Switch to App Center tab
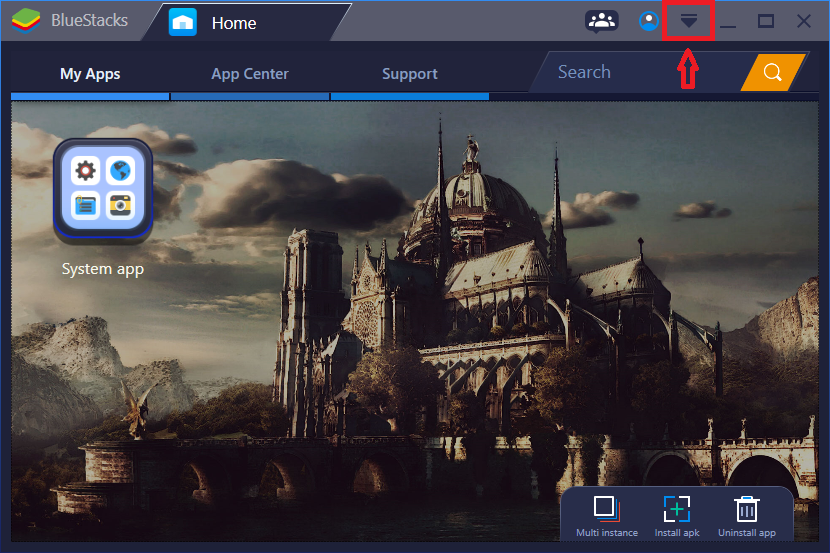This screenshot has height=553, width=830. click(250, 74)
